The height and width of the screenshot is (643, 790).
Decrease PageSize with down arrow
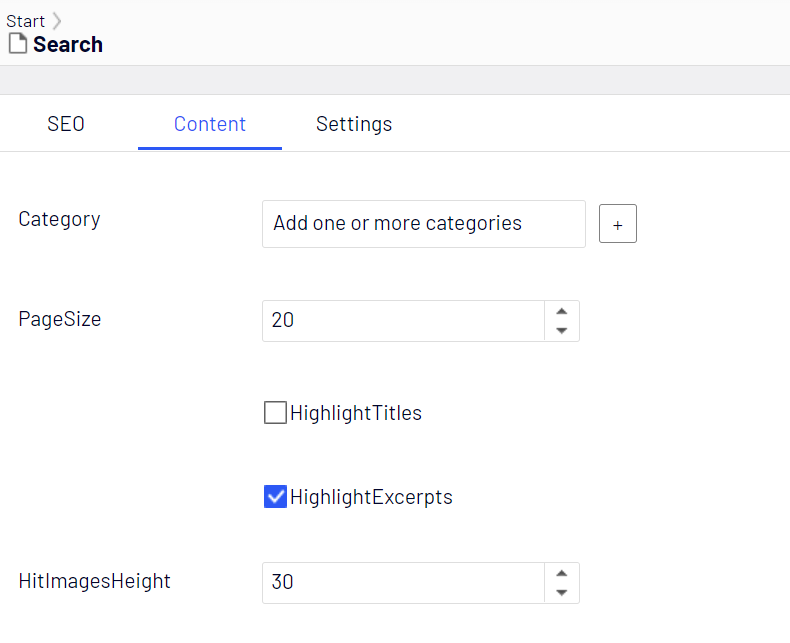pos(562,331)
